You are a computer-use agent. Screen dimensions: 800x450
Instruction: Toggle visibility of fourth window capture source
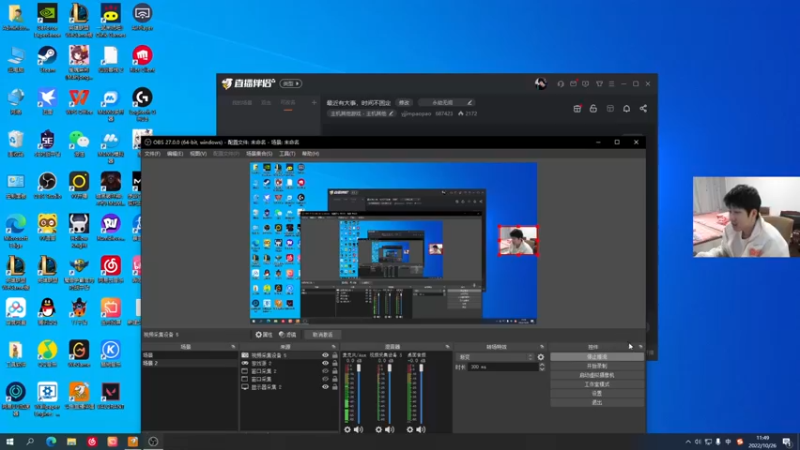pos(325,379)
